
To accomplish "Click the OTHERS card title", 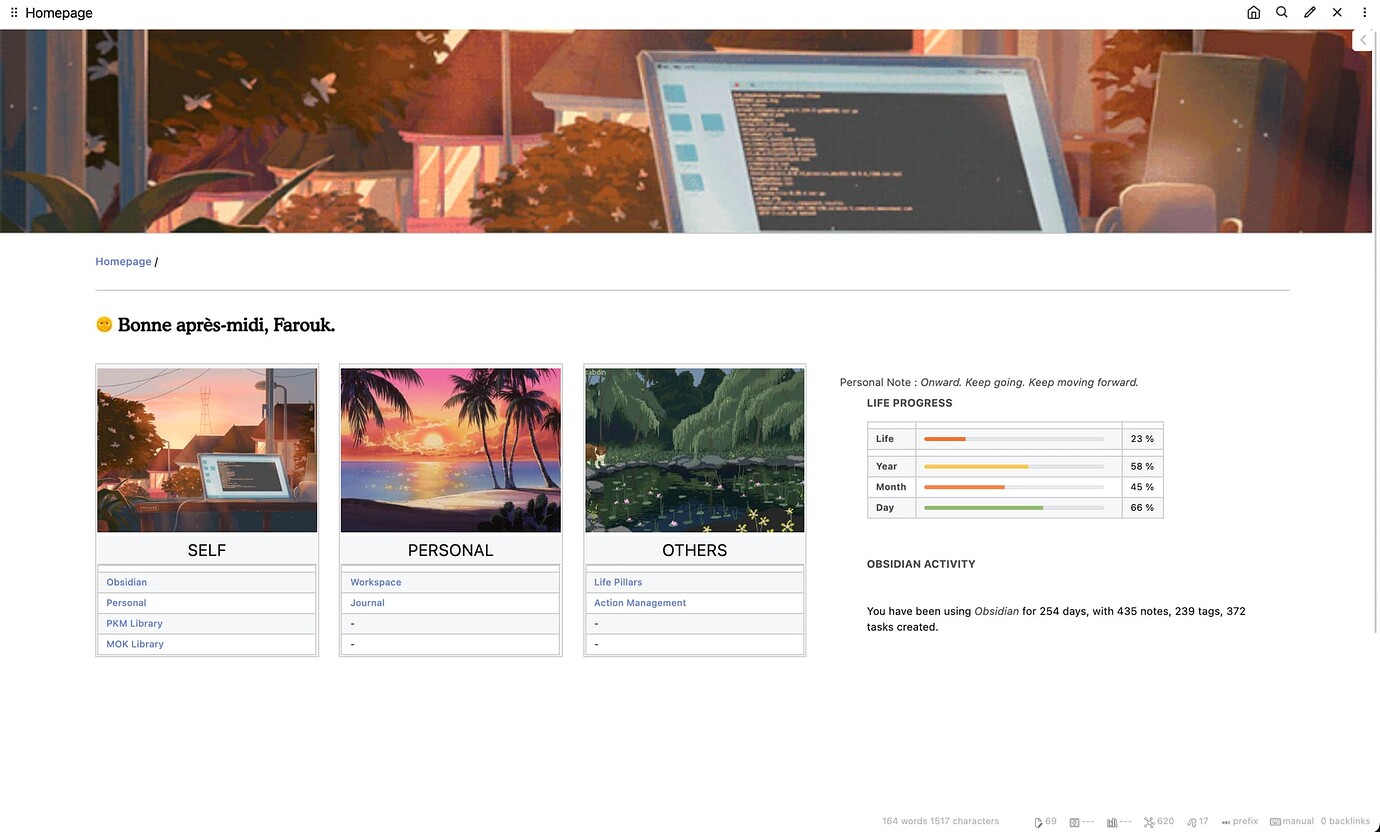I will click(695, 550).
